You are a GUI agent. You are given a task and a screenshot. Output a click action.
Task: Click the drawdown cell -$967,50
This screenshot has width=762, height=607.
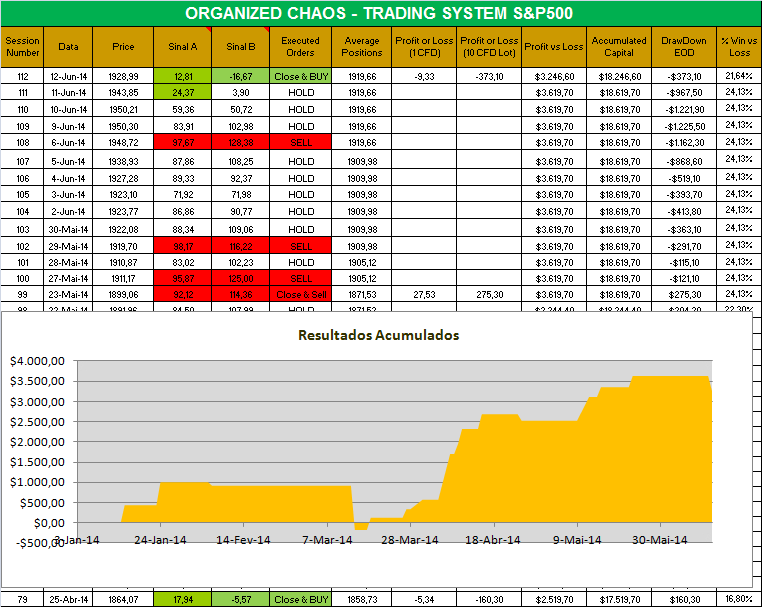[x=684, y=92]
